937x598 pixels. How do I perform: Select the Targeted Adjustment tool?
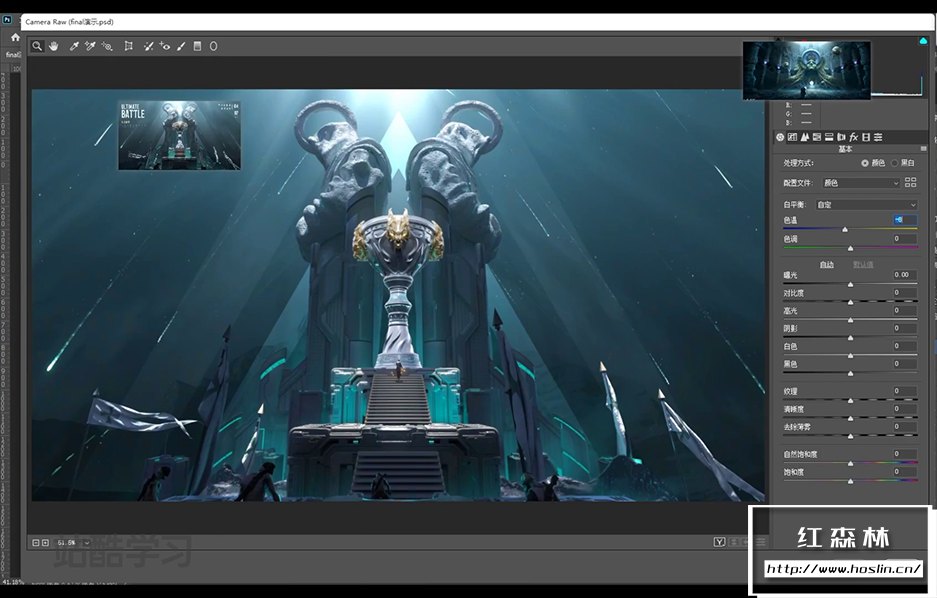click(x=107, y=46)
